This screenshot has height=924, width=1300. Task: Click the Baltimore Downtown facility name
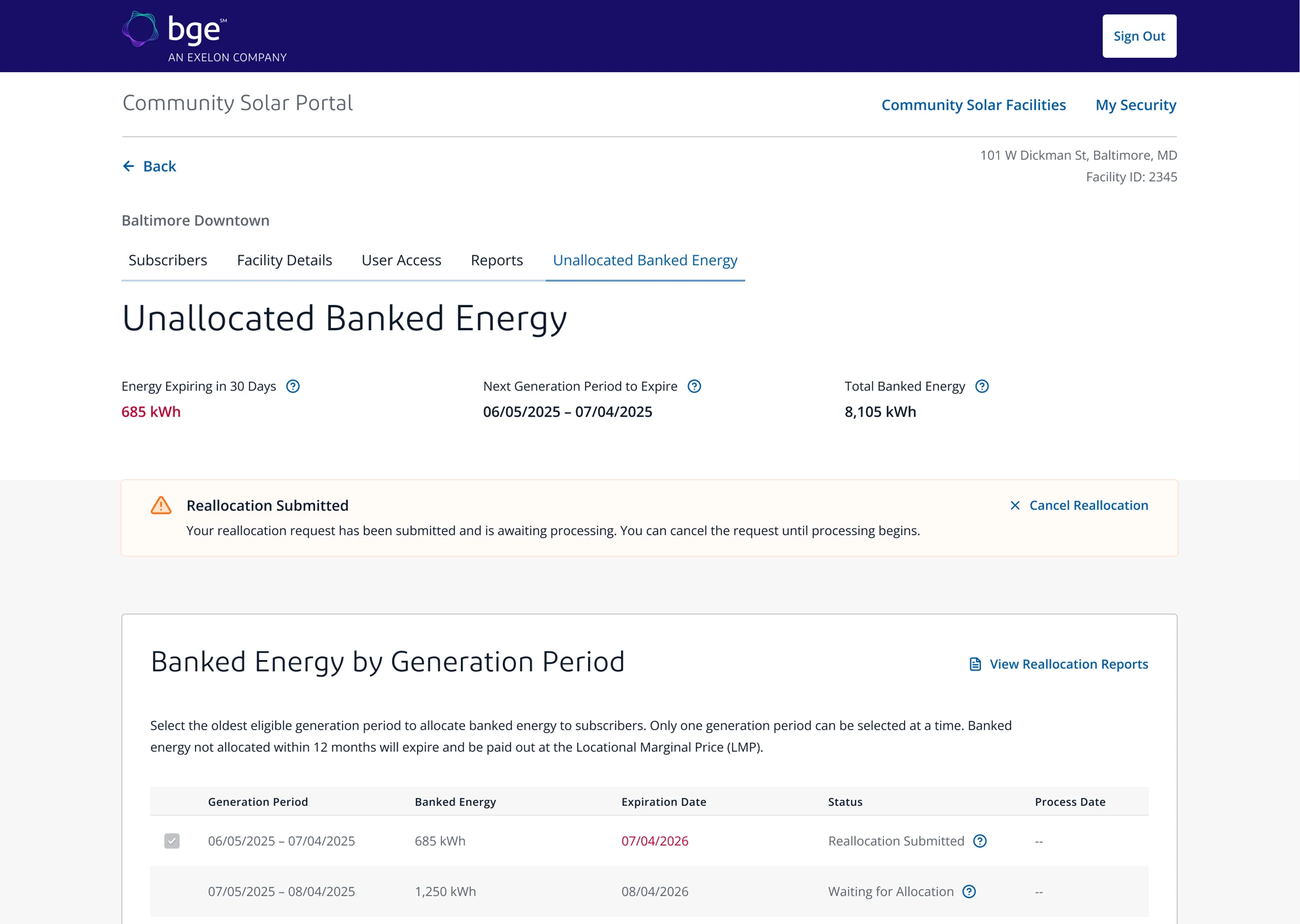click(196, 220)
